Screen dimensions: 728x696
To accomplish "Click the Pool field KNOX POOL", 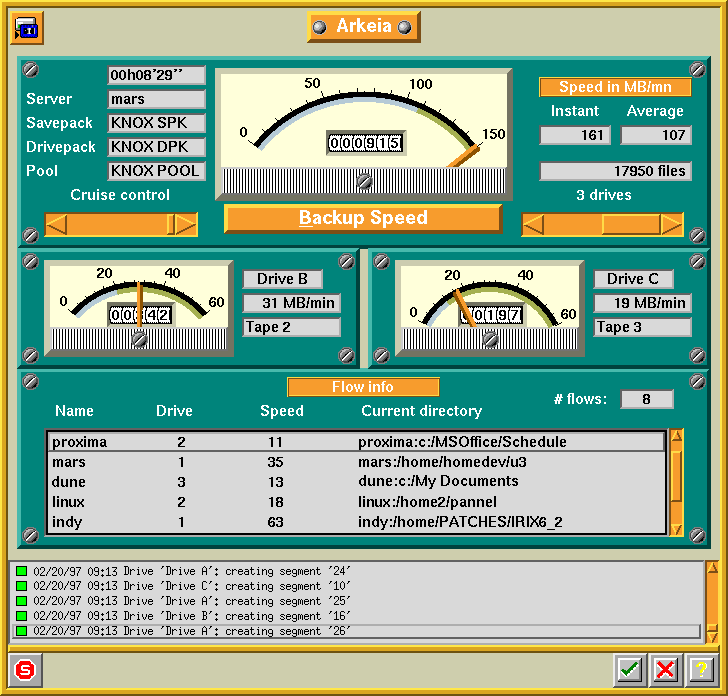I will (156, 171).
